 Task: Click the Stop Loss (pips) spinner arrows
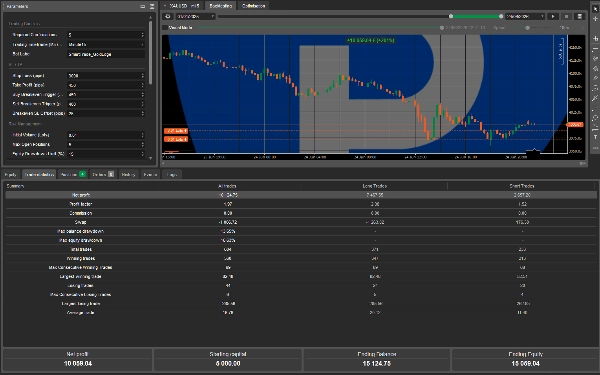142,76
